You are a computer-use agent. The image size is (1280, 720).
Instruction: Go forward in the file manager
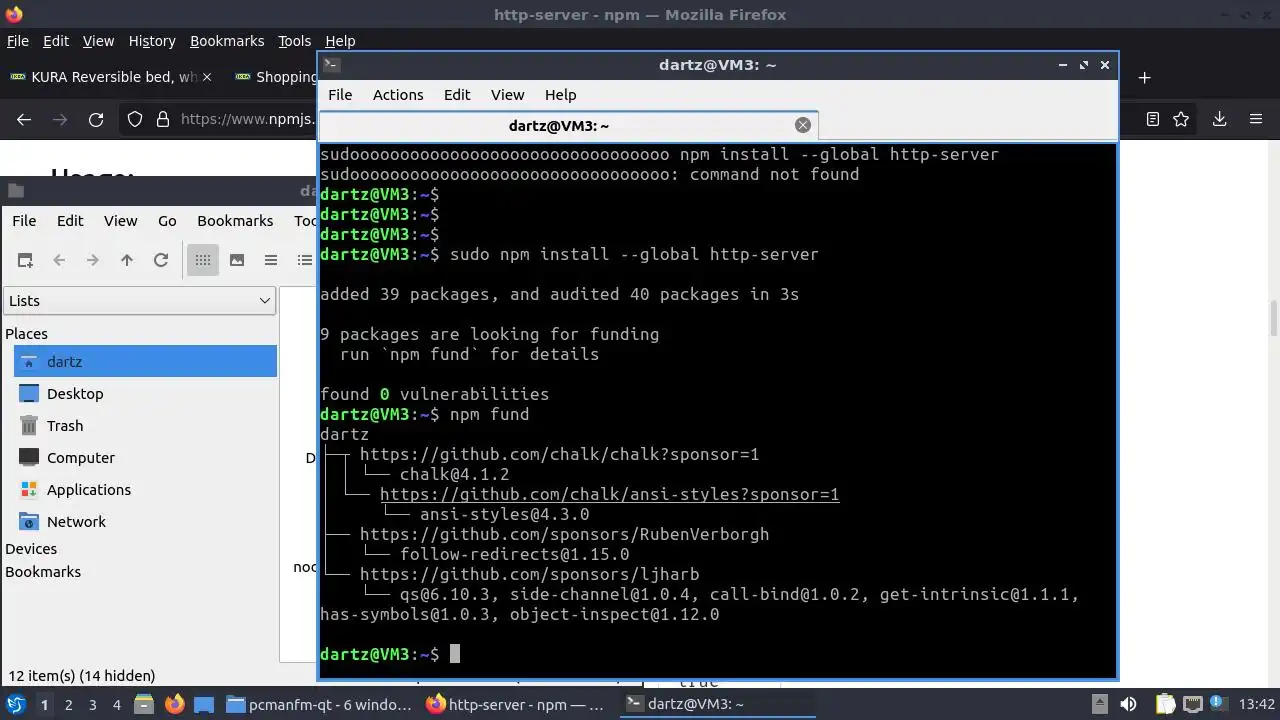pos(93,260)
